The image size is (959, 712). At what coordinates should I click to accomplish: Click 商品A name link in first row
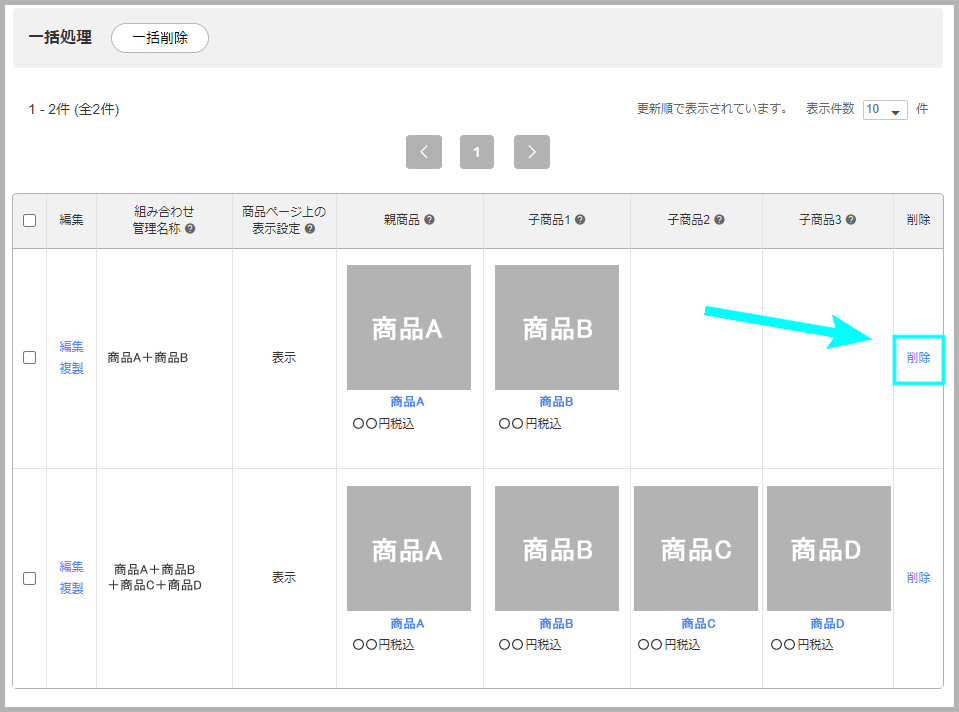click(x=407, y=402)
